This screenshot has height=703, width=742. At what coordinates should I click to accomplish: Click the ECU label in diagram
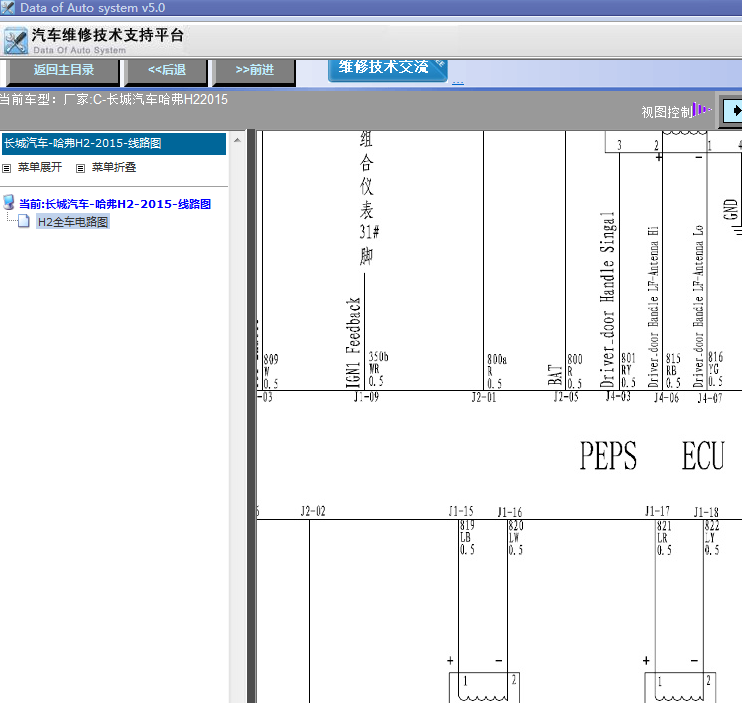tap(703, 456)
